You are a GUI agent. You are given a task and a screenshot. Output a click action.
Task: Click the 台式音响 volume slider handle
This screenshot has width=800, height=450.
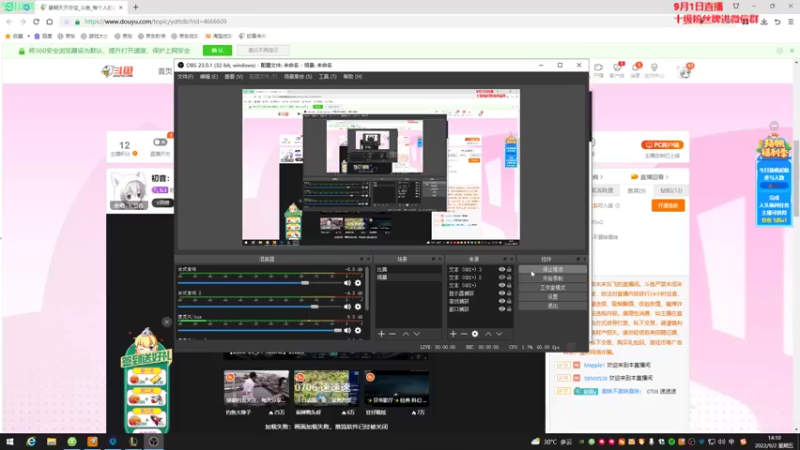(x=305, y=283)
